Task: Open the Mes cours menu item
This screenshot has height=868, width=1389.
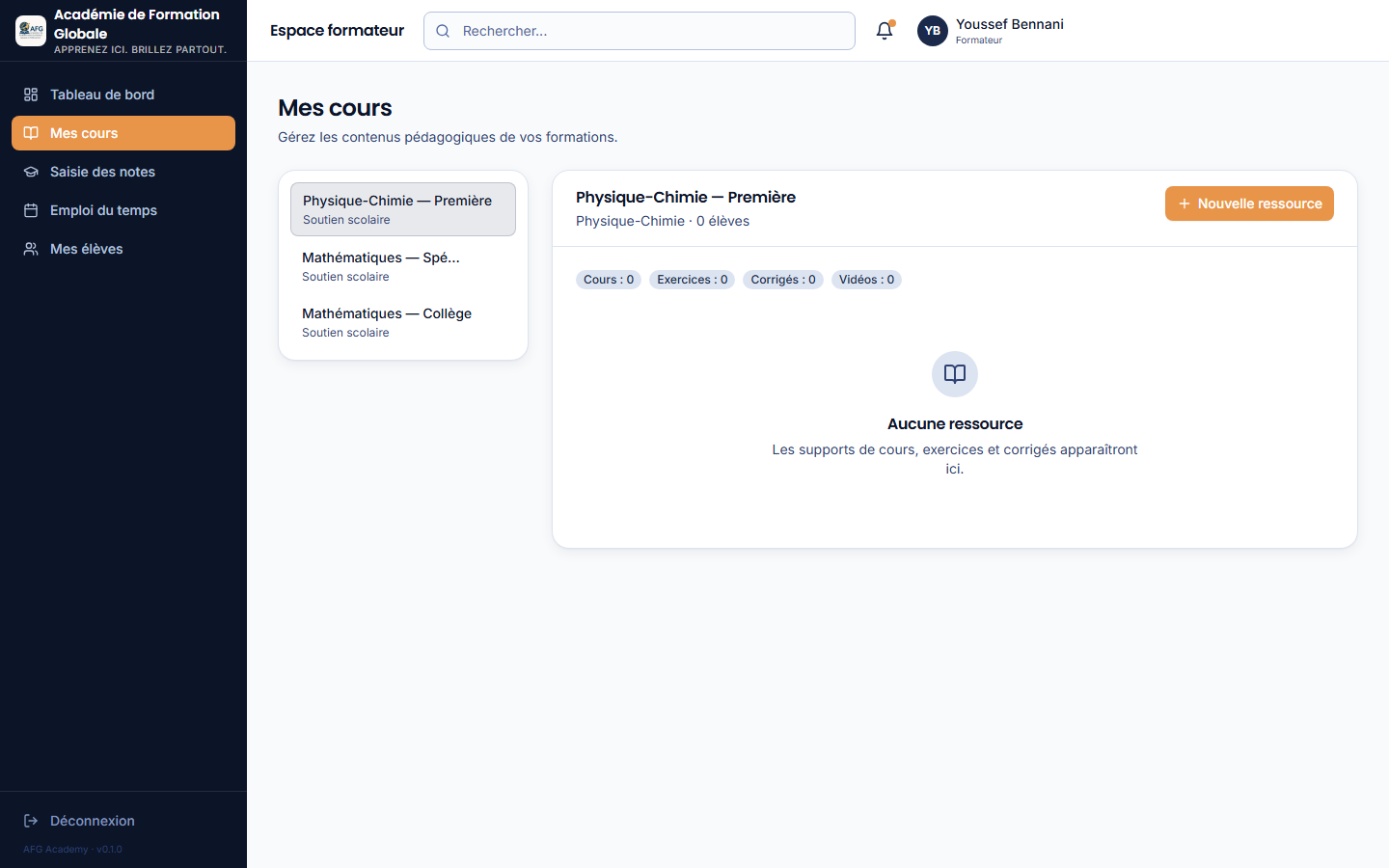Action: (123, 133)
